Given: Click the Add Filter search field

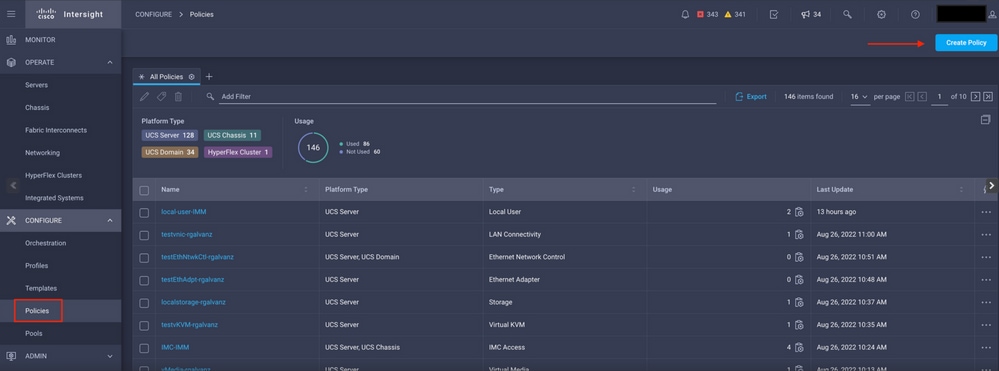Looking at the screenshot, I should coord(468,97).
